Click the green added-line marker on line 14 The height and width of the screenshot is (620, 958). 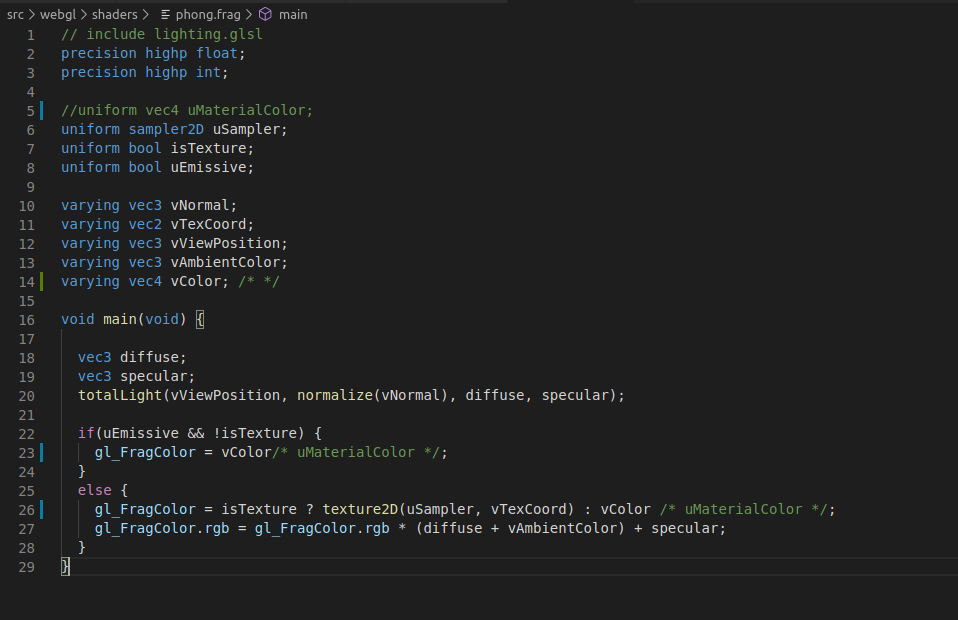coord(42,282)
